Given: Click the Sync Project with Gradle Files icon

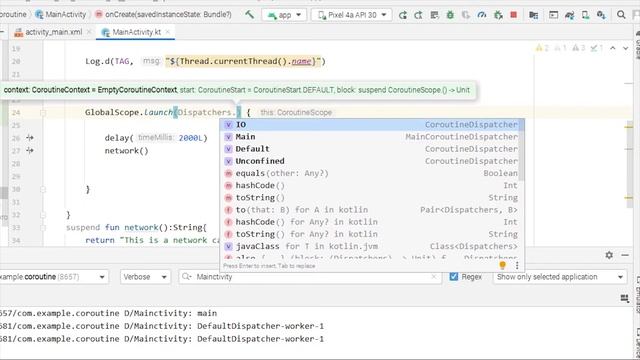Looking at the screenshot, I should pos(569,15).
